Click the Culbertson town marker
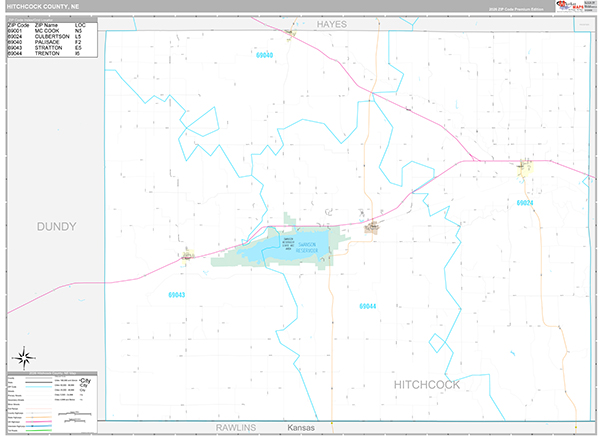The image size is (600, 436). (523, 168)
